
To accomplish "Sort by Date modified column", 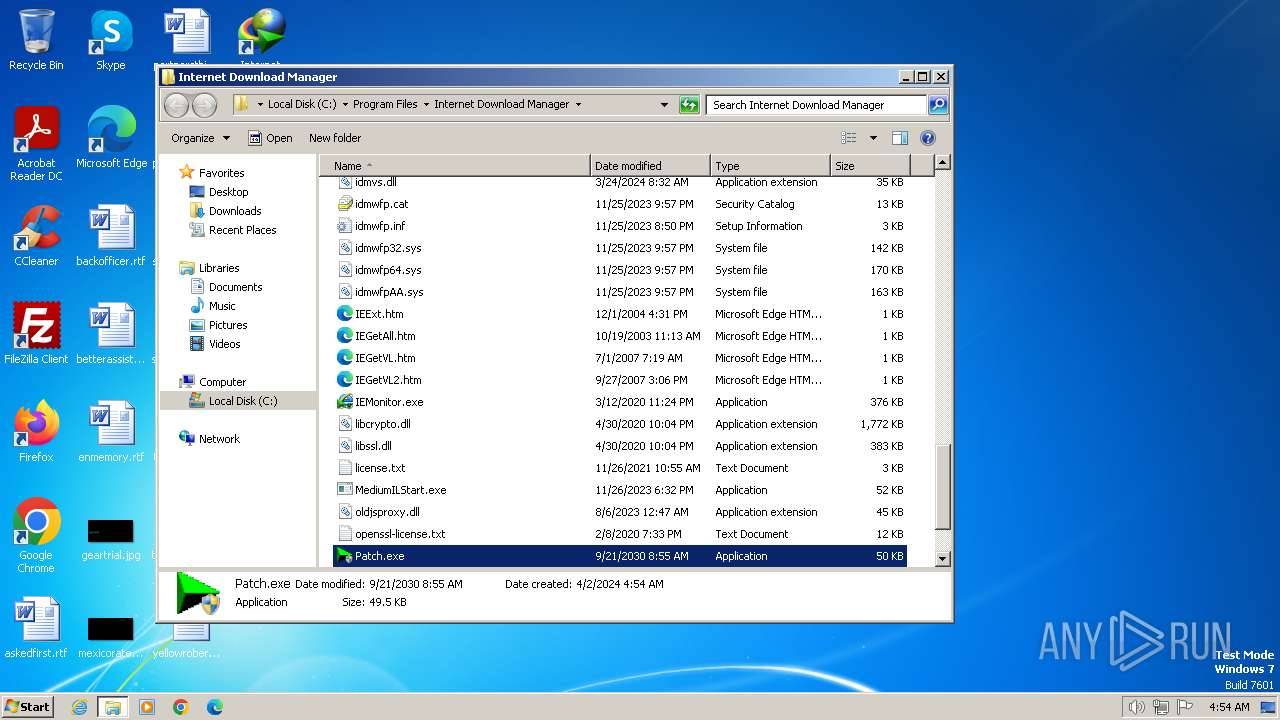I will click(x=650, y=166).
